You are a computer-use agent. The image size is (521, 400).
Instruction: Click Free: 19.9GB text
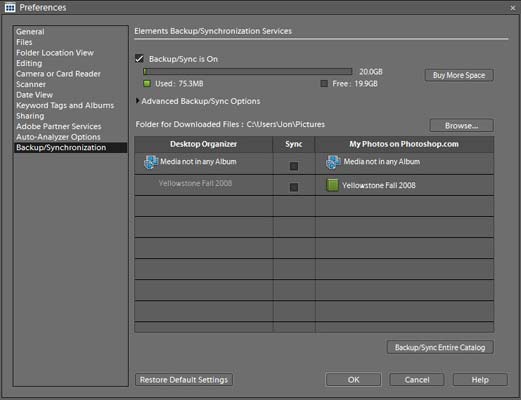(355, 84)
